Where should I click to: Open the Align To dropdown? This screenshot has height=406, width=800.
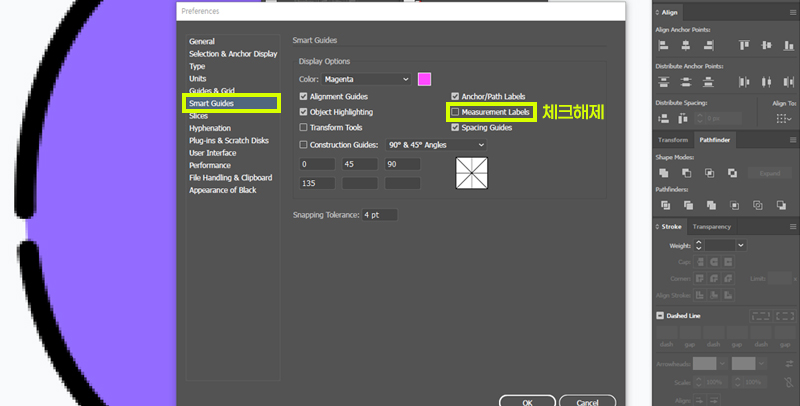[x=784, y=119]
